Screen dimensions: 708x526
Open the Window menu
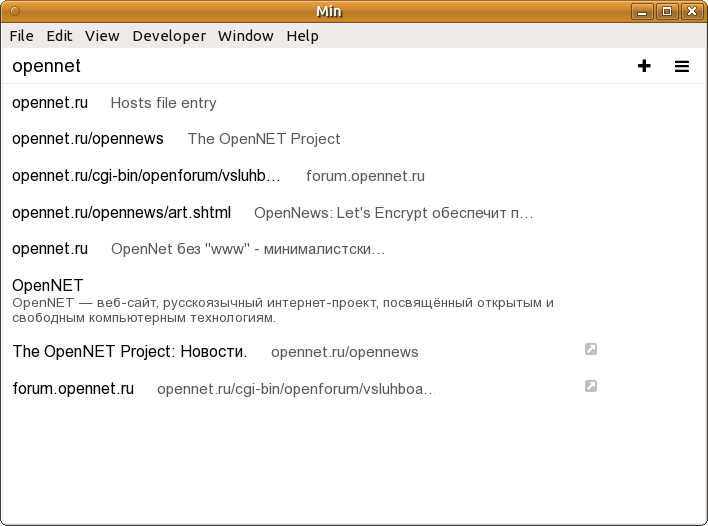click(x=246, y=36)
